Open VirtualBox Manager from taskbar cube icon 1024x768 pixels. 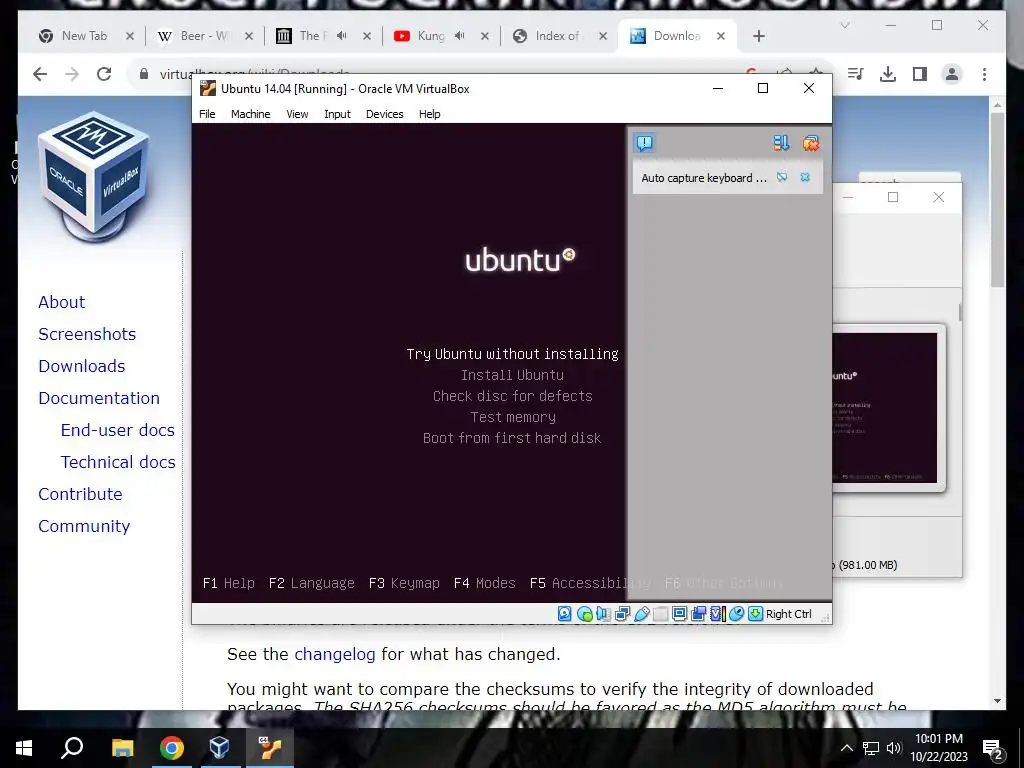point(219,748)
